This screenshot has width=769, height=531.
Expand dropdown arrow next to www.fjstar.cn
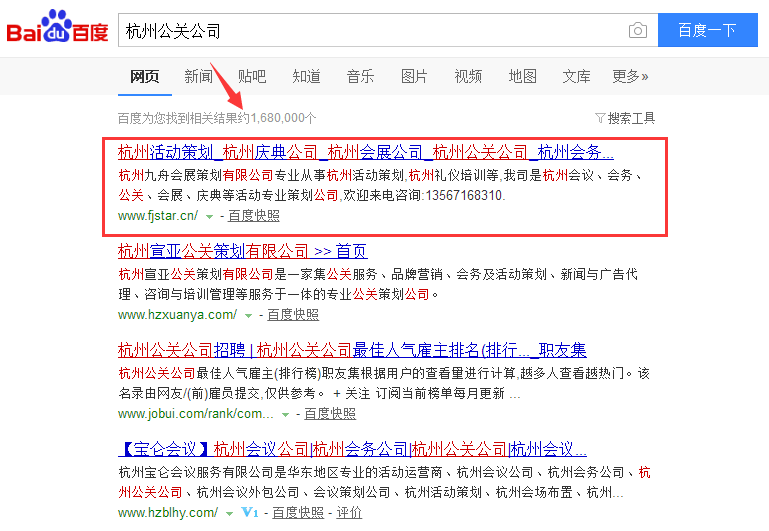click(209, 217)
